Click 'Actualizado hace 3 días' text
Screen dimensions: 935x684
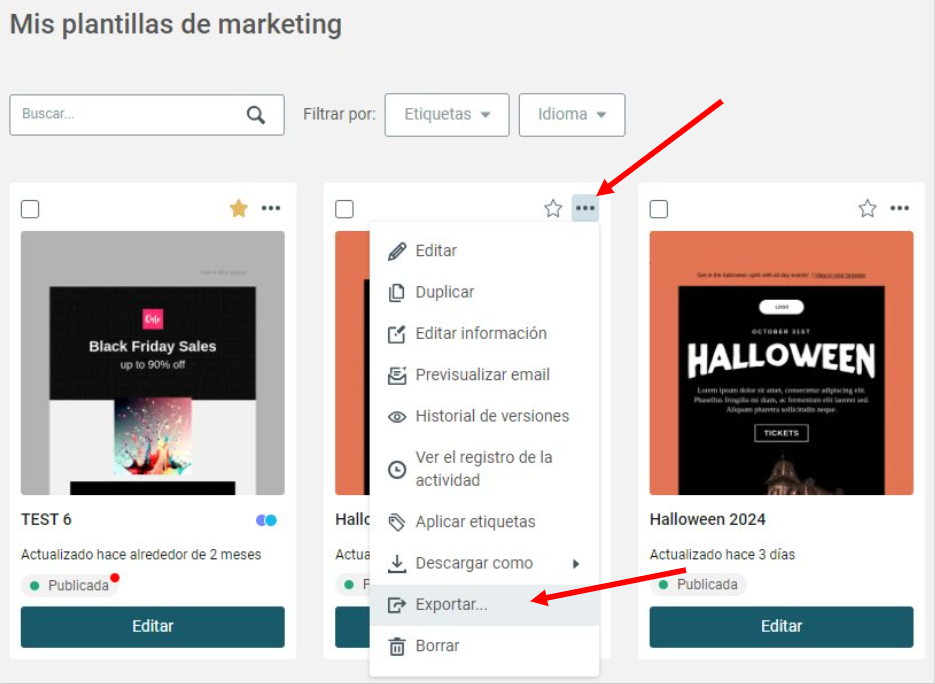tap(722, 555)
